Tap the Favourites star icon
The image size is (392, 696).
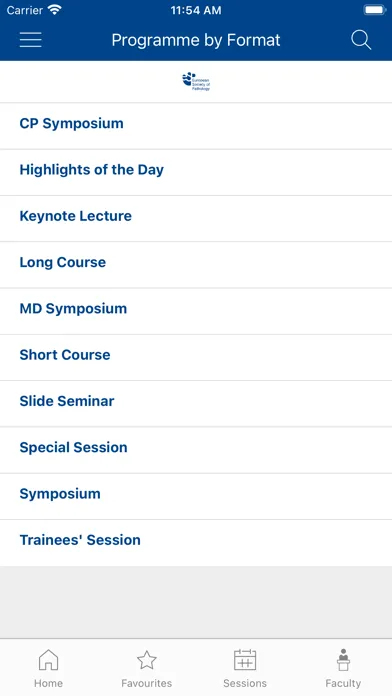pos(147,660)
